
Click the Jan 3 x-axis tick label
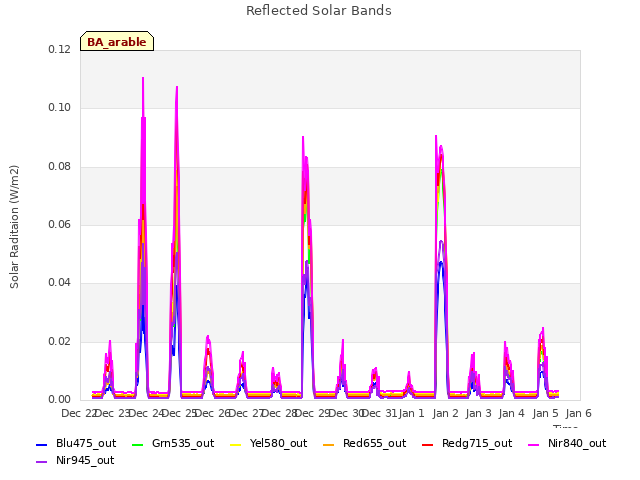click(478, 413)
